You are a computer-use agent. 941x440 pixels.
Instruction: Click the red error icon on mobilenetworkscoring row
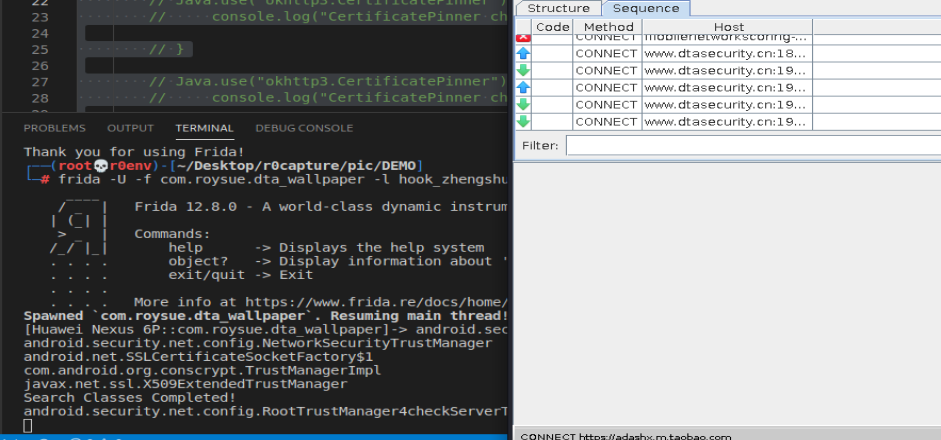pos(523,38)
